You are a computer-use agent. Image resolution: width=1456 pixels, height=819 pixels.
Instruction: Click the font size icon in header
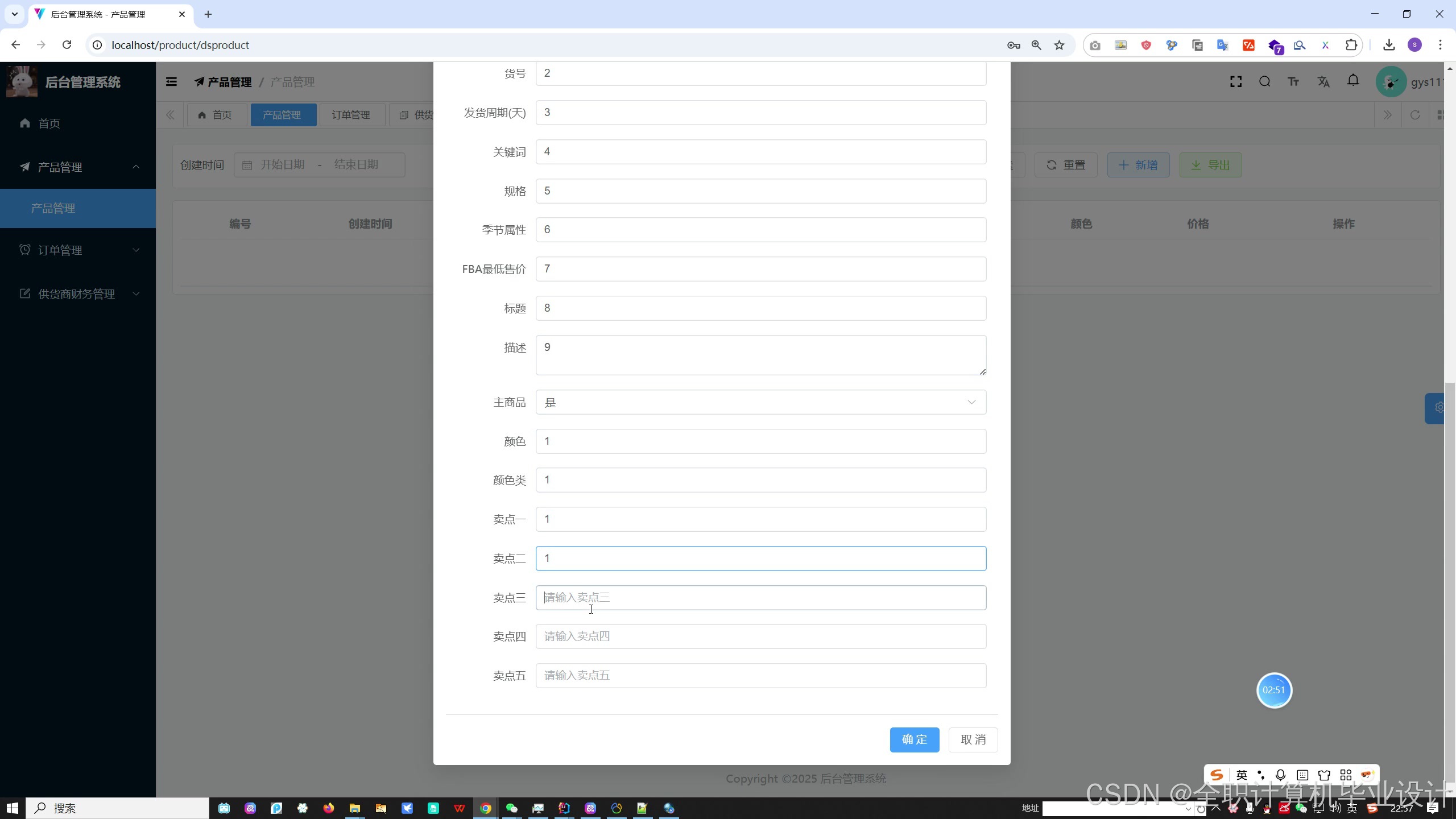tap(1293, 82)
